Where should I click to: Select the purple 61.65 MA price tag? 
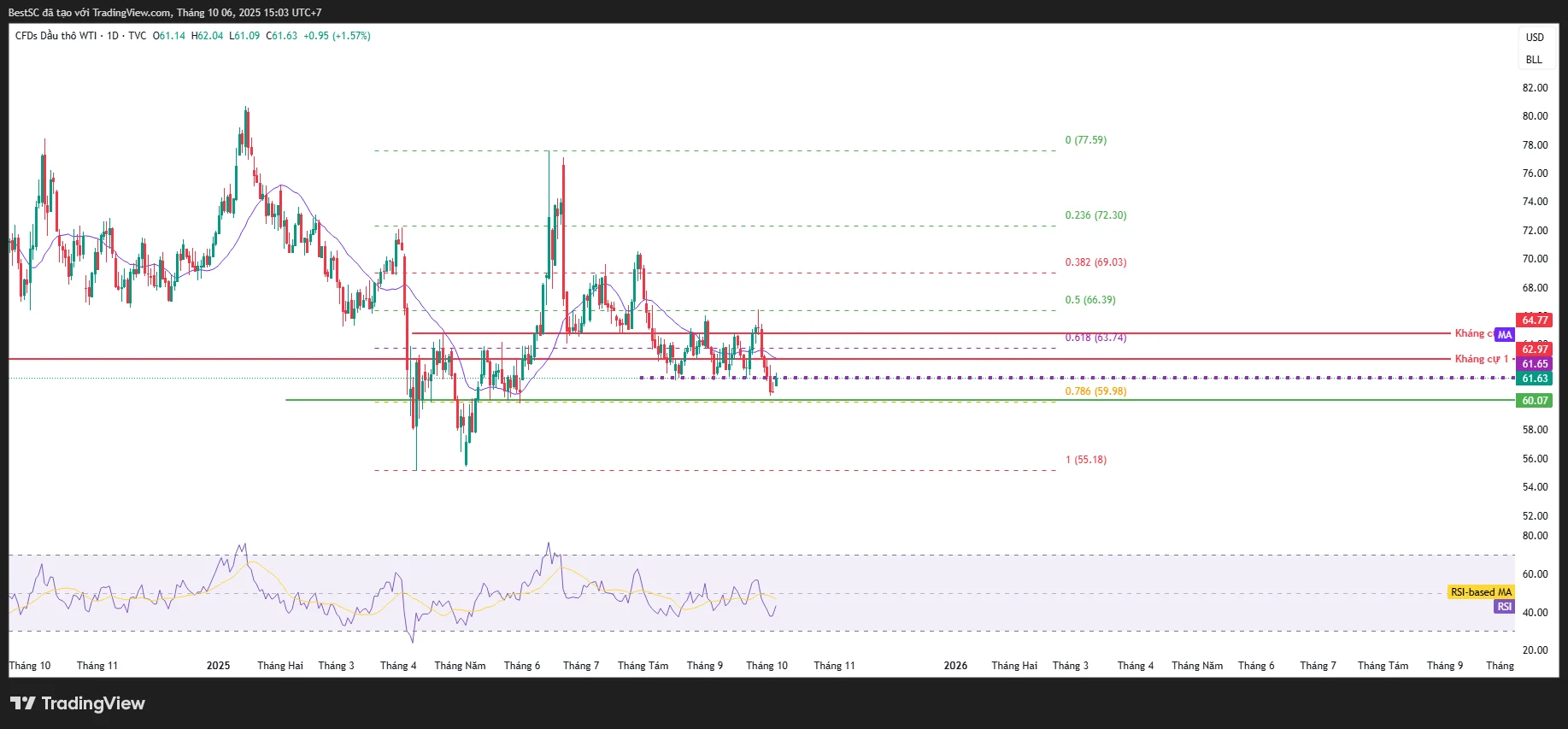click(1535, 364)
